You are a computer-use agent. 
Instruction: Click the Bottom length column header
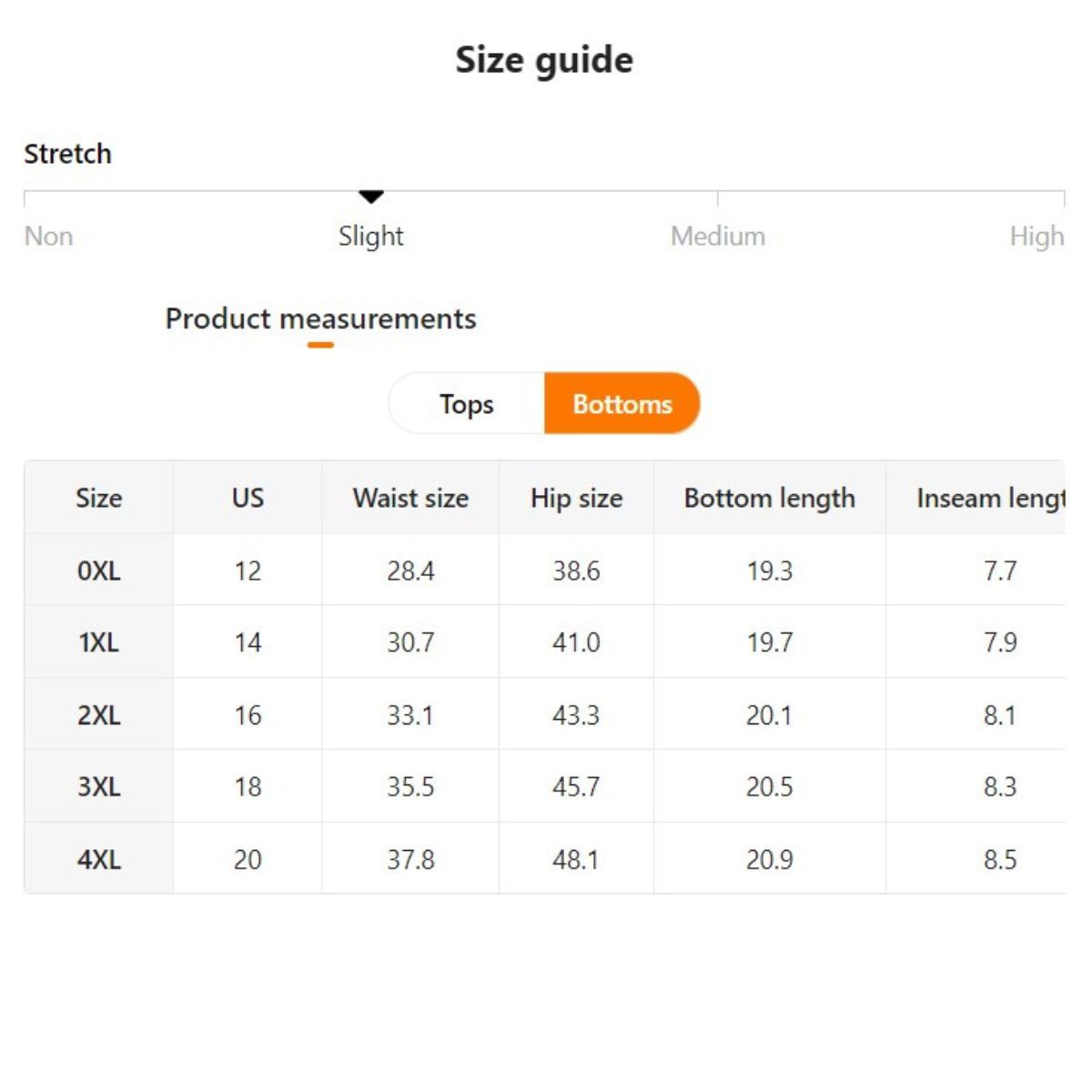769,498
